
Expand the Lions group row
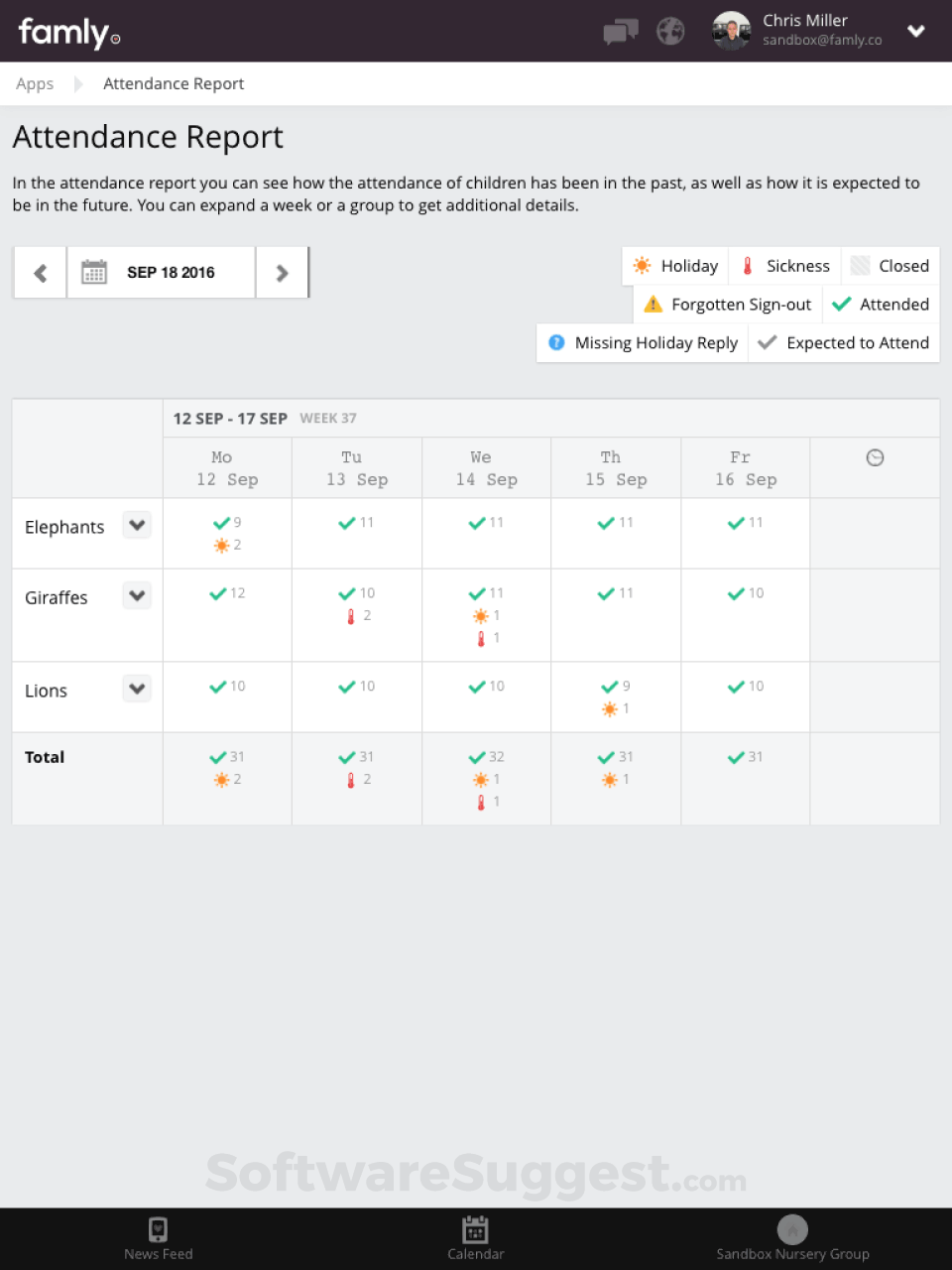tap(137, 689)
